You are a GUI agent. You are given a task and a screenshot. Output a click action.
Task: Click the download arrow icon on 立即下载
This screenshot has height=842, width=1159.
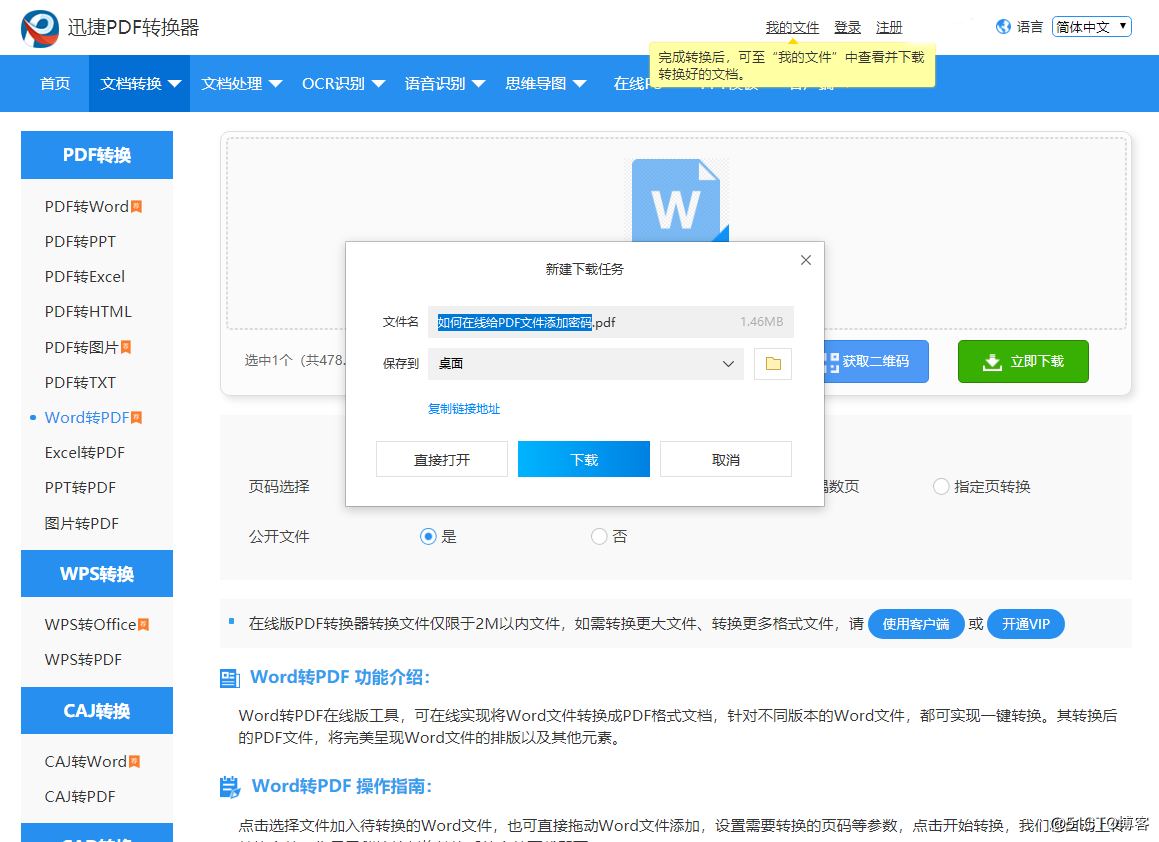(x=992, y=361)
